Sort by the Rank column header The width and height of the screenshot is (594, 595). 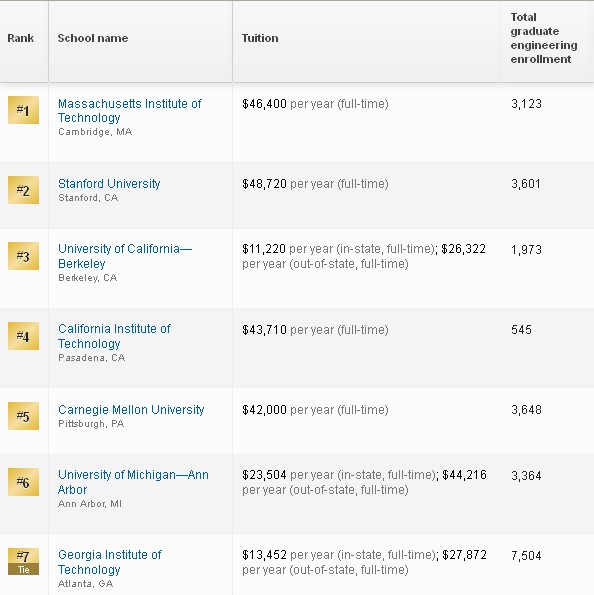point(20,38)
